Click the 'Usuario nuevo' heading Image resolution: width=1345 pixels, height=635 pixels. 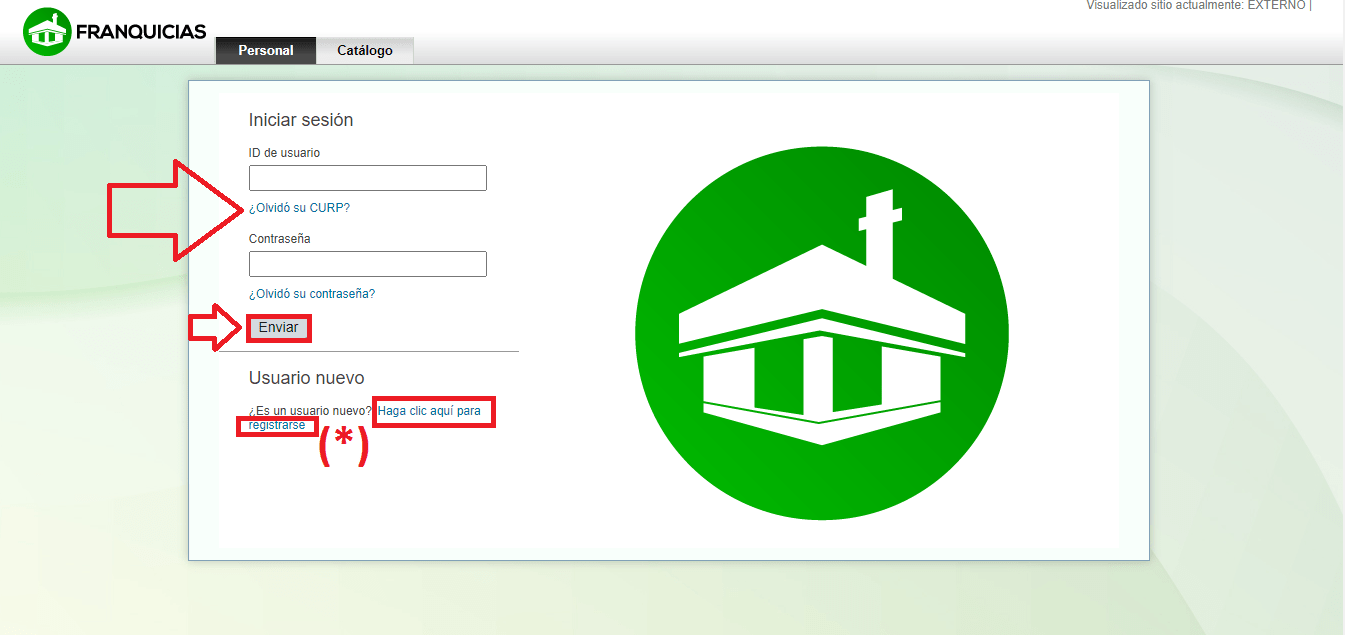click(x=306, y=378)
